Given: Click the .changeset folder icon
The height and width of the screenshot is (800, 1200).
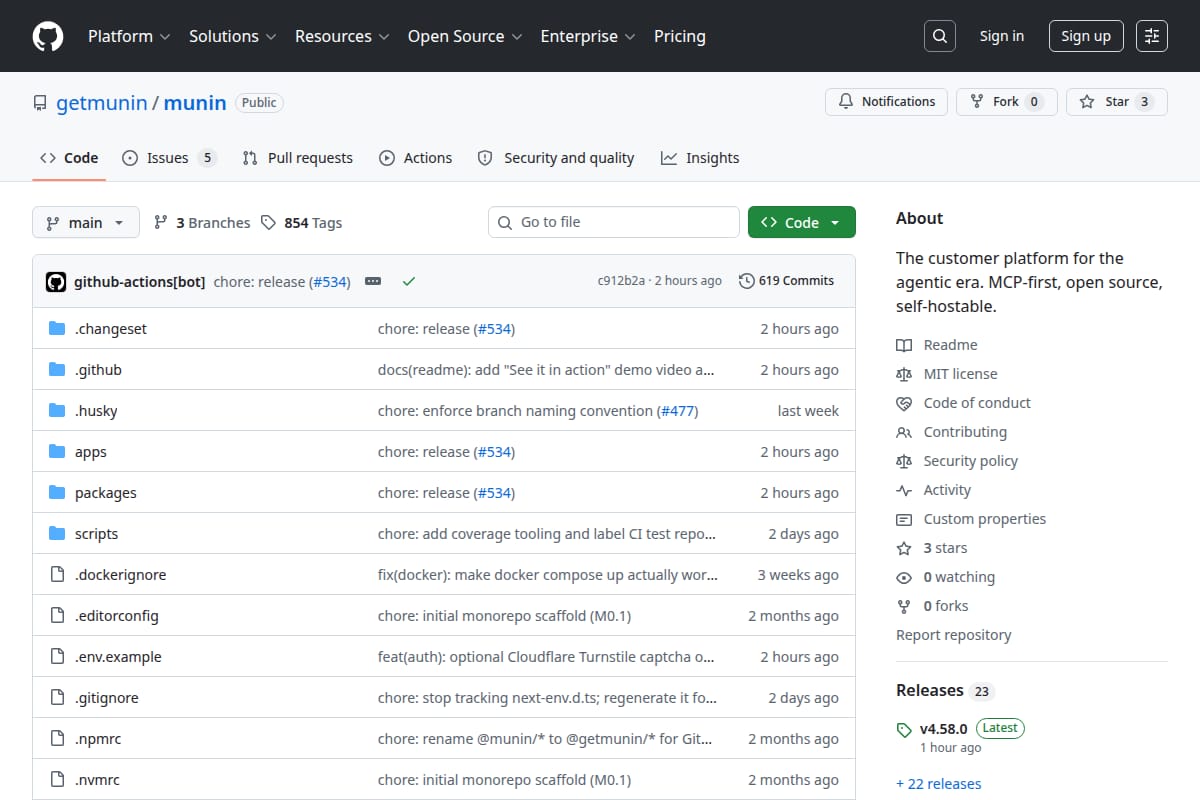Looking at the screenshot, I should point(57,329).
